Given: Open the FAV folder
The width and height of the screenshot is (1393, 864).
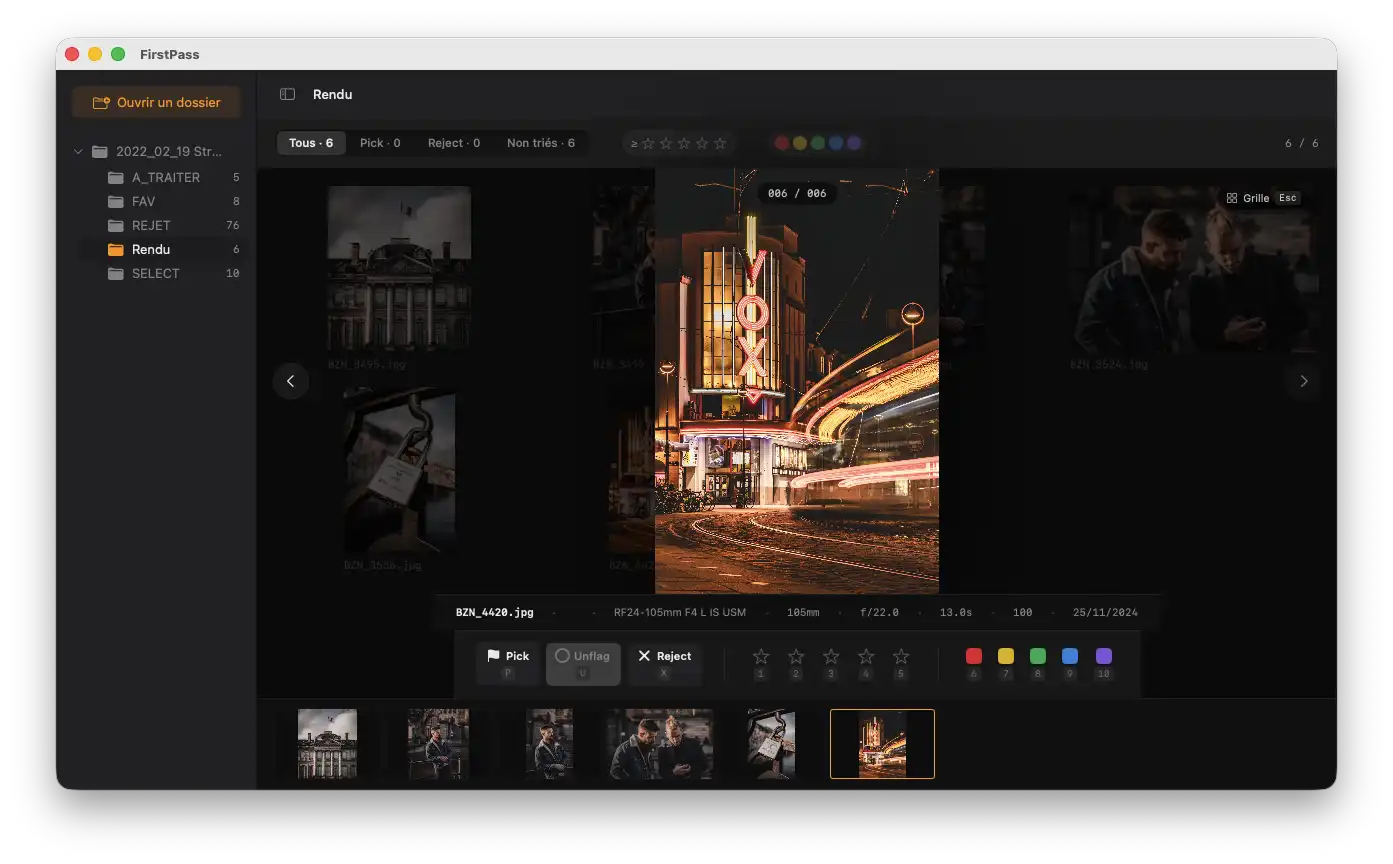Looking at the screenshot, I should click(x=164, y=201).
